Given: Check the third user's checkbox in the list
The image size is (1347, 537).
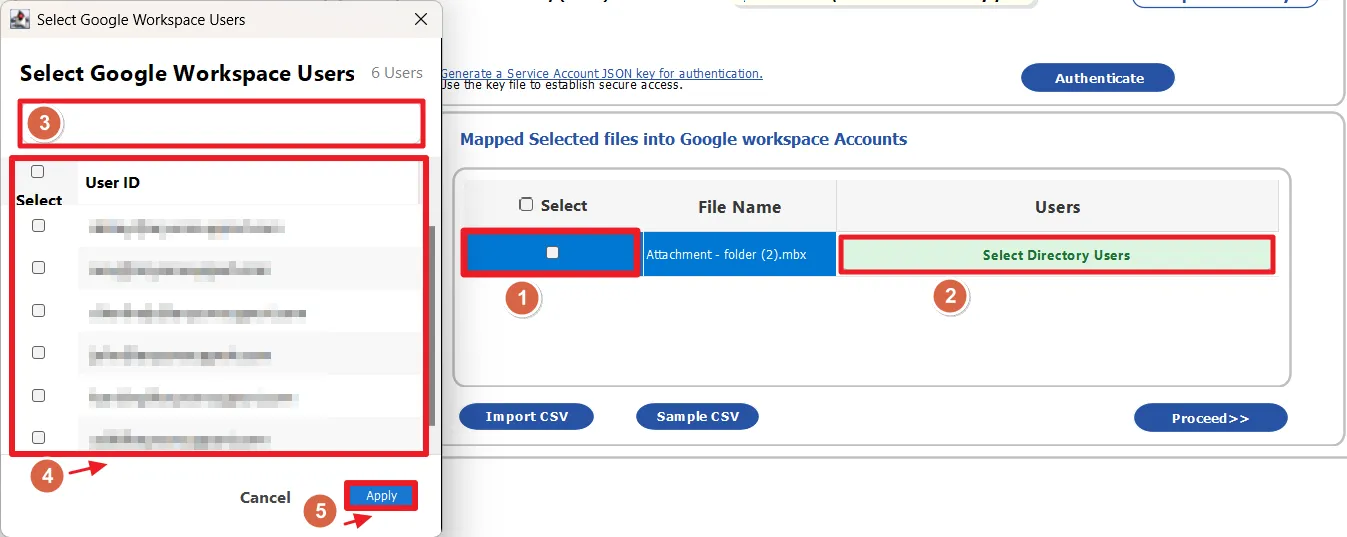Looking at the screenshot, I should click(38, 311).
